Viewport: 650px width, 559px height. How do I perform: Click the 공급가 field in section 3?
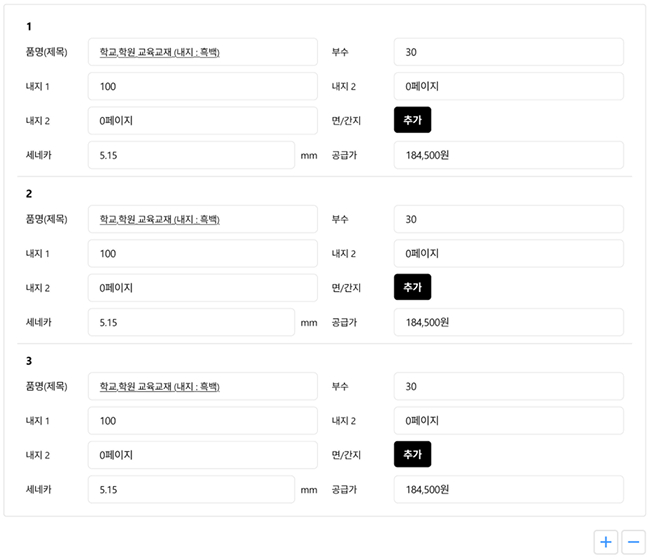[x=508, y=489]
